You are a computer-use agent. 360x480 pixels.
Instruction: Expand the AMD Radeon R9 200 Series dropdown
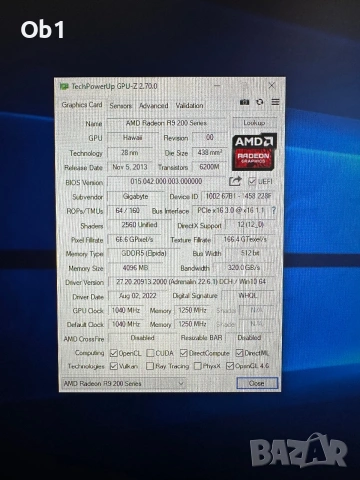124,383
